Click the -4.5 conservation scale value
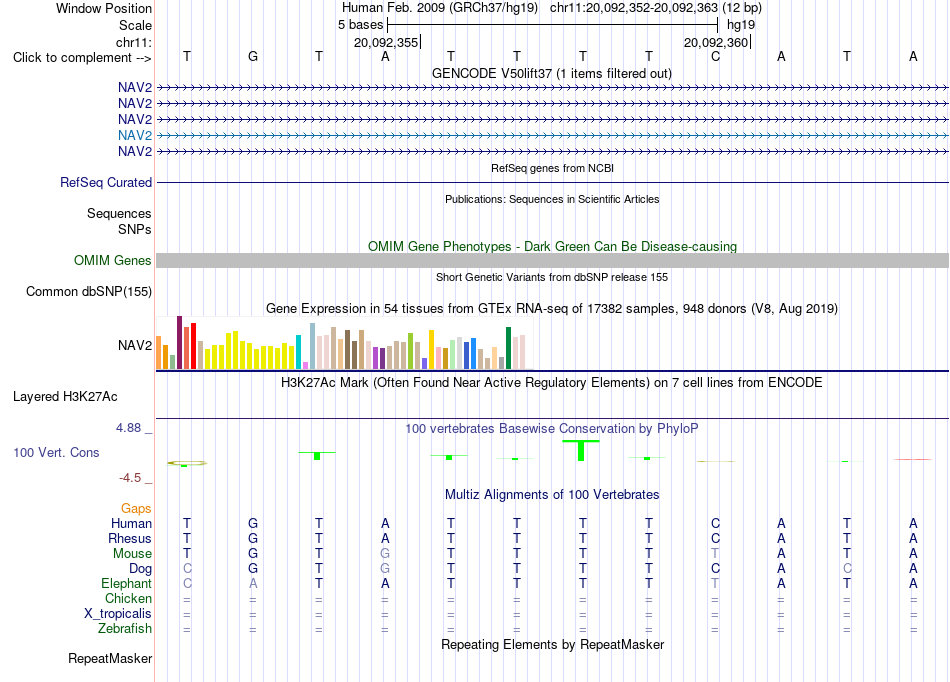The image size is (950, 682). tap(130, 478)
